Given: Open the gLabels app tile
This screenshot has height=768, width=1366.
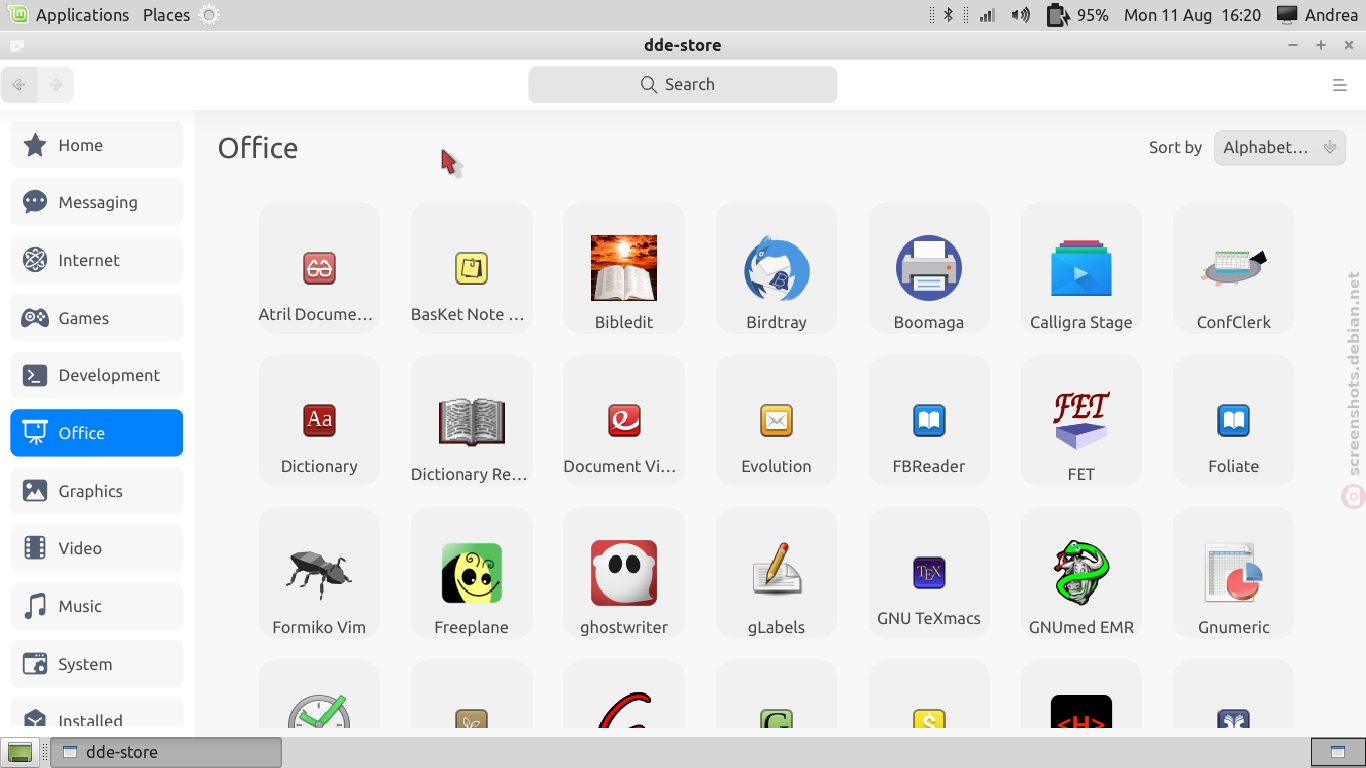Looking at the screenshot, I should click(x=776, y=573).
